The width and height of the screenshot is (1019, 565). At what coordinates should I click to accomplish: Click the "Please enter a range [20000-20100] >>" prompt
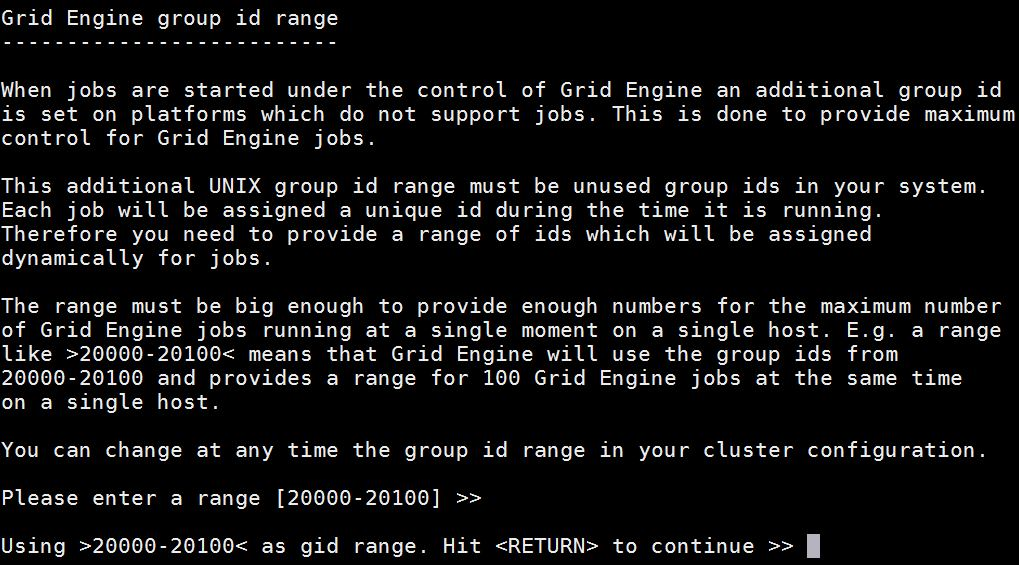(241, 498)
